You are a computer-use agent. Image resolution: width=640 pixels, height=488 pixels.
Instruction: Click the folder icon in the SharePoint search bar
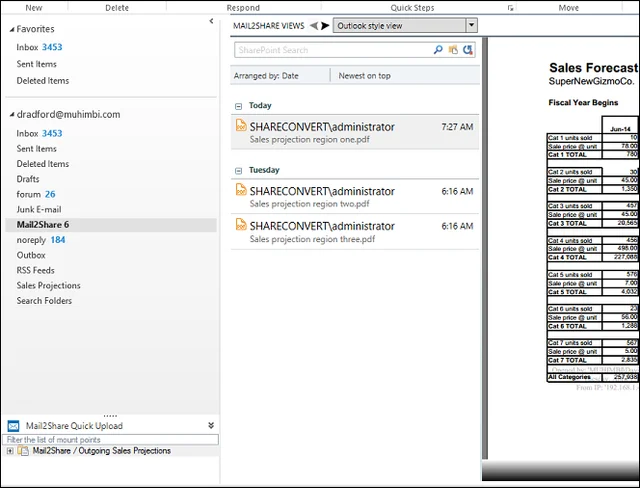coord(453,50)
